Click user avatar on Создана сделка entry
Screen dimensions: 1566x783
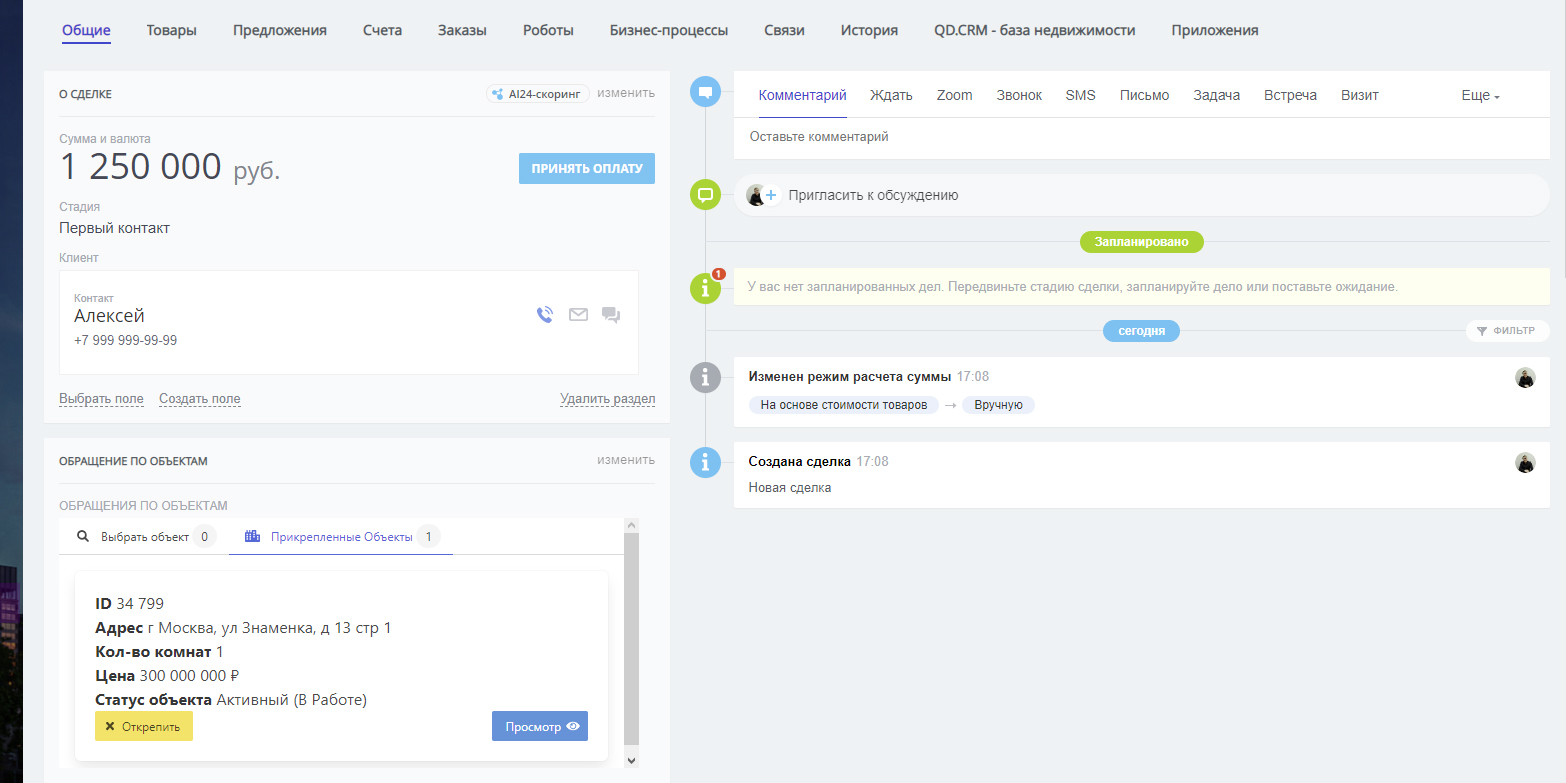(1525, 462)
